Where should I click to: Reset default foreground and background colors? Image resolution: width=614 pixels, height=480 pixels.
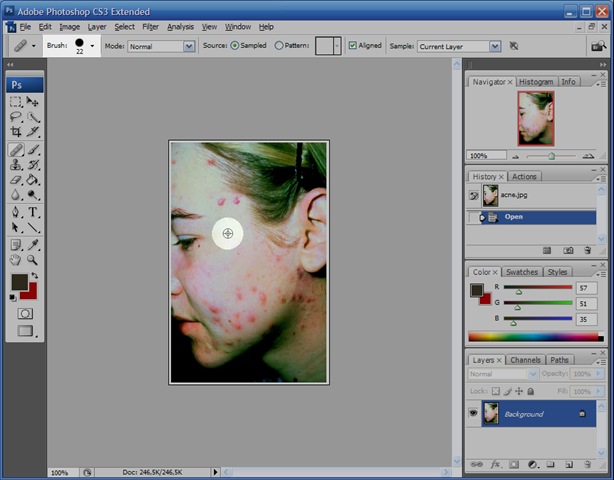pos(13,298)
